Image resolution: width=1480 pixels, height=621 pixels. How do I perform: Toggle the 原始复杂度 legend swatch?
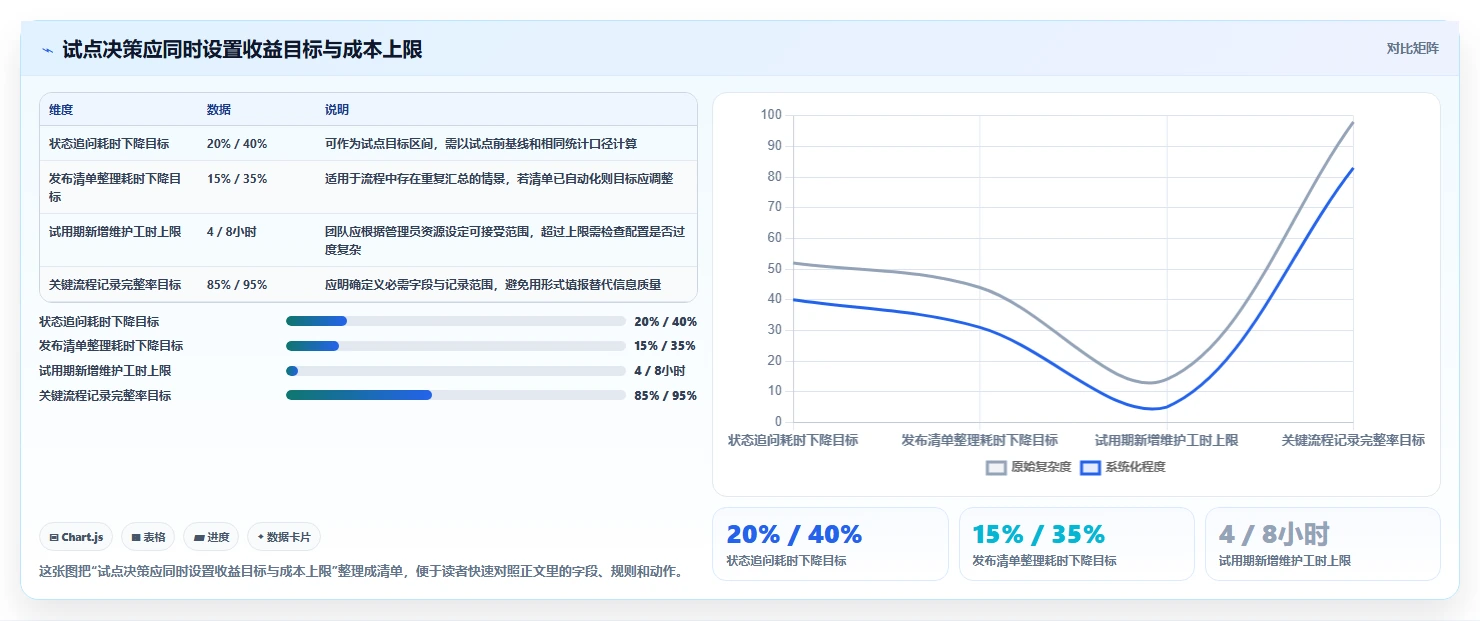point(996,467)
